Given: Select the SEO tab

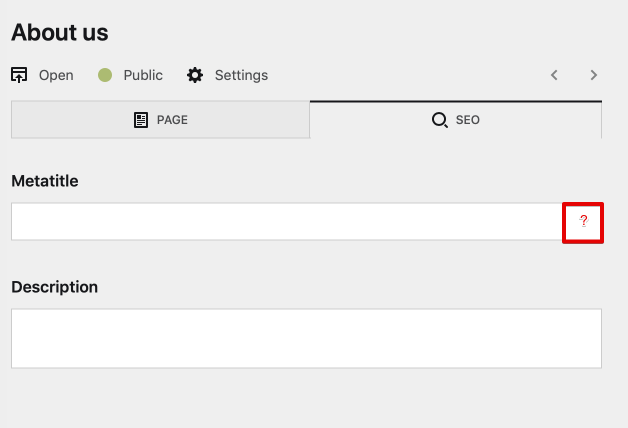Looking at the screenshot, I should [456, 120].
